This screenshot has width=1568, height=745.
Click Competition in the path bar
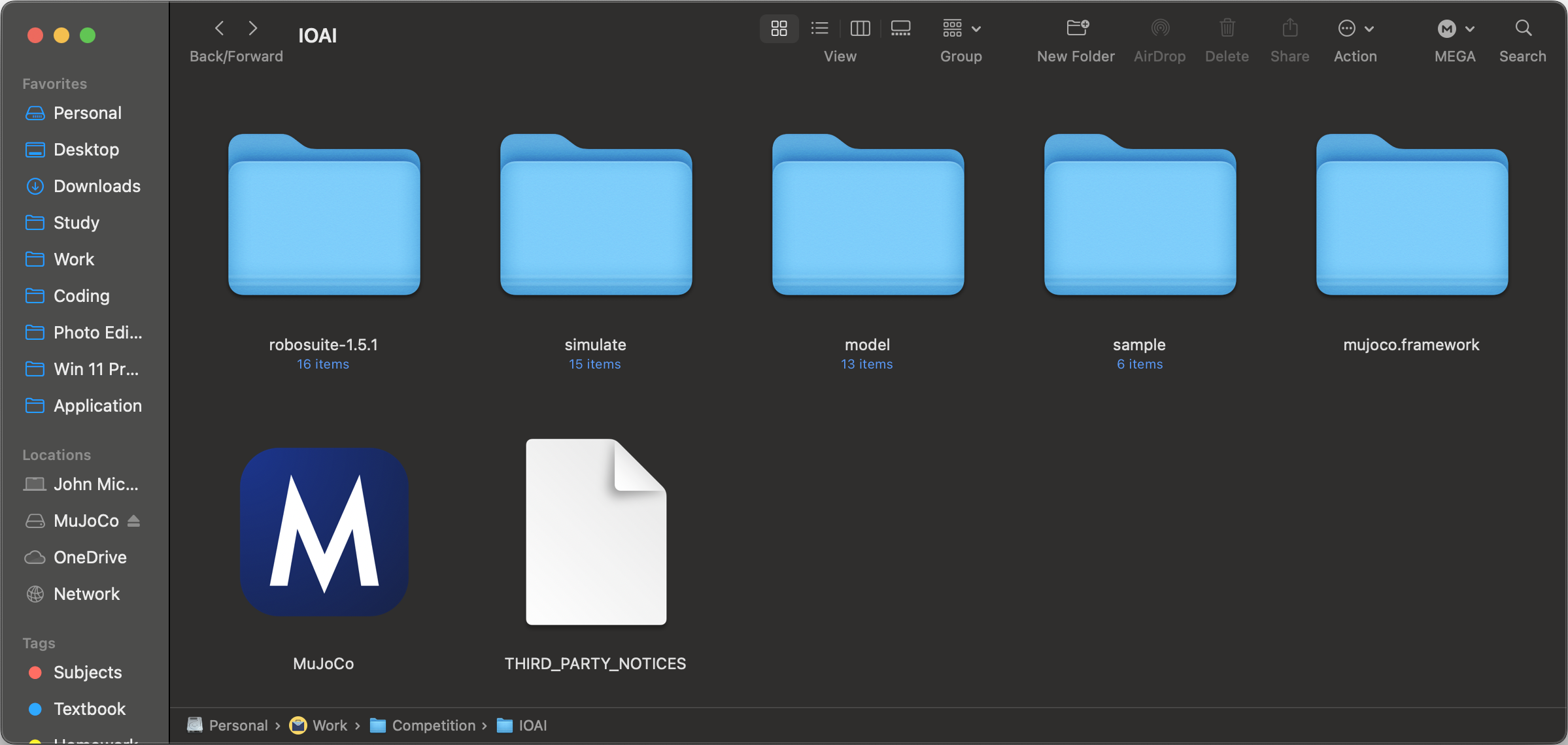433,725
